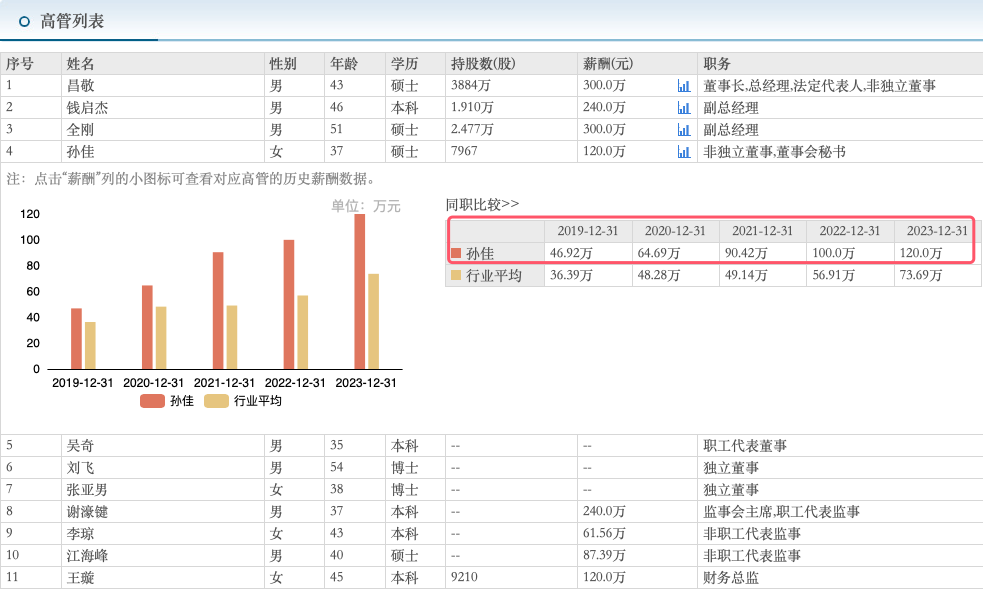The image size is (983, 596).
Task: Open salary history chart icon for 全刚
Action: click(684, 130)
